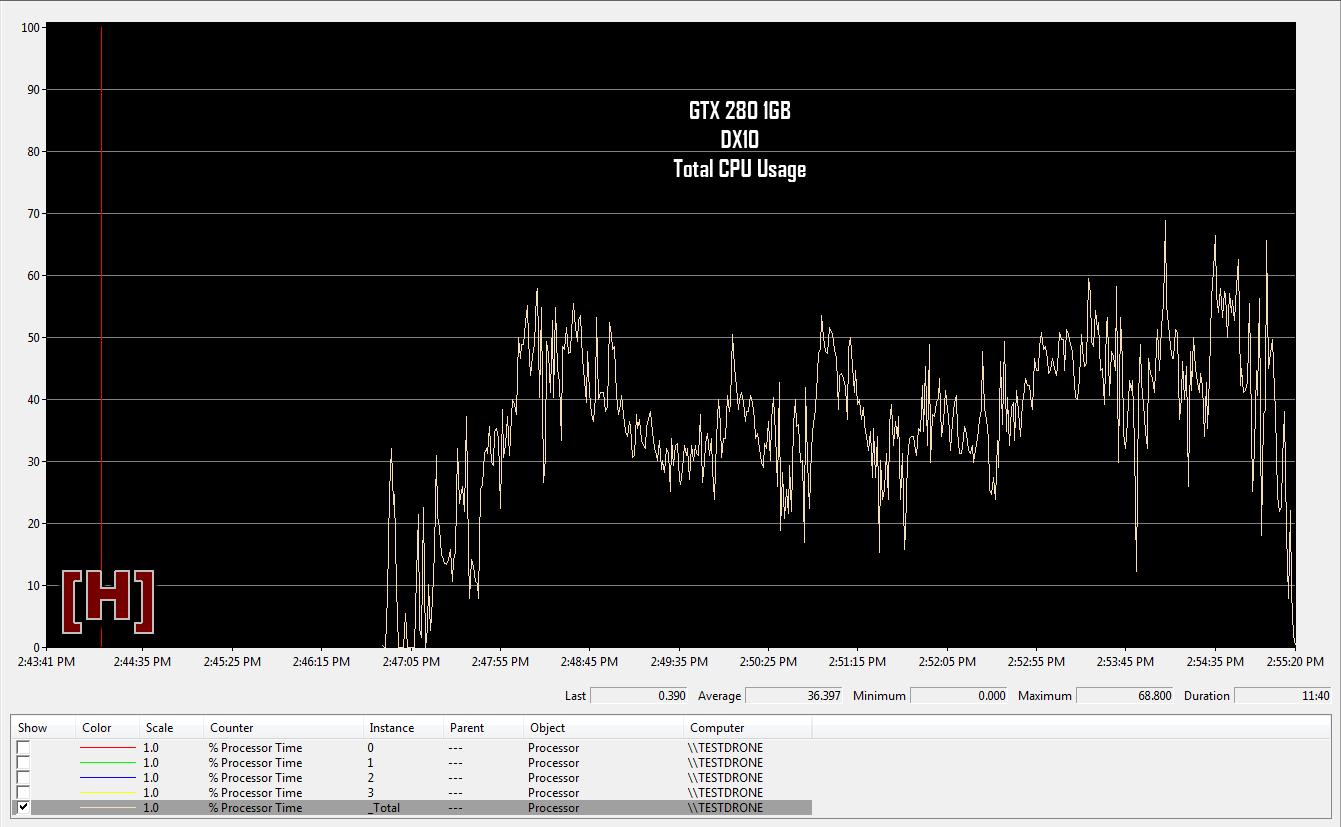The image size is (1341, 827).
Task: Click the Processor object cell for instance 1
Action: click(x=554, y=763)
